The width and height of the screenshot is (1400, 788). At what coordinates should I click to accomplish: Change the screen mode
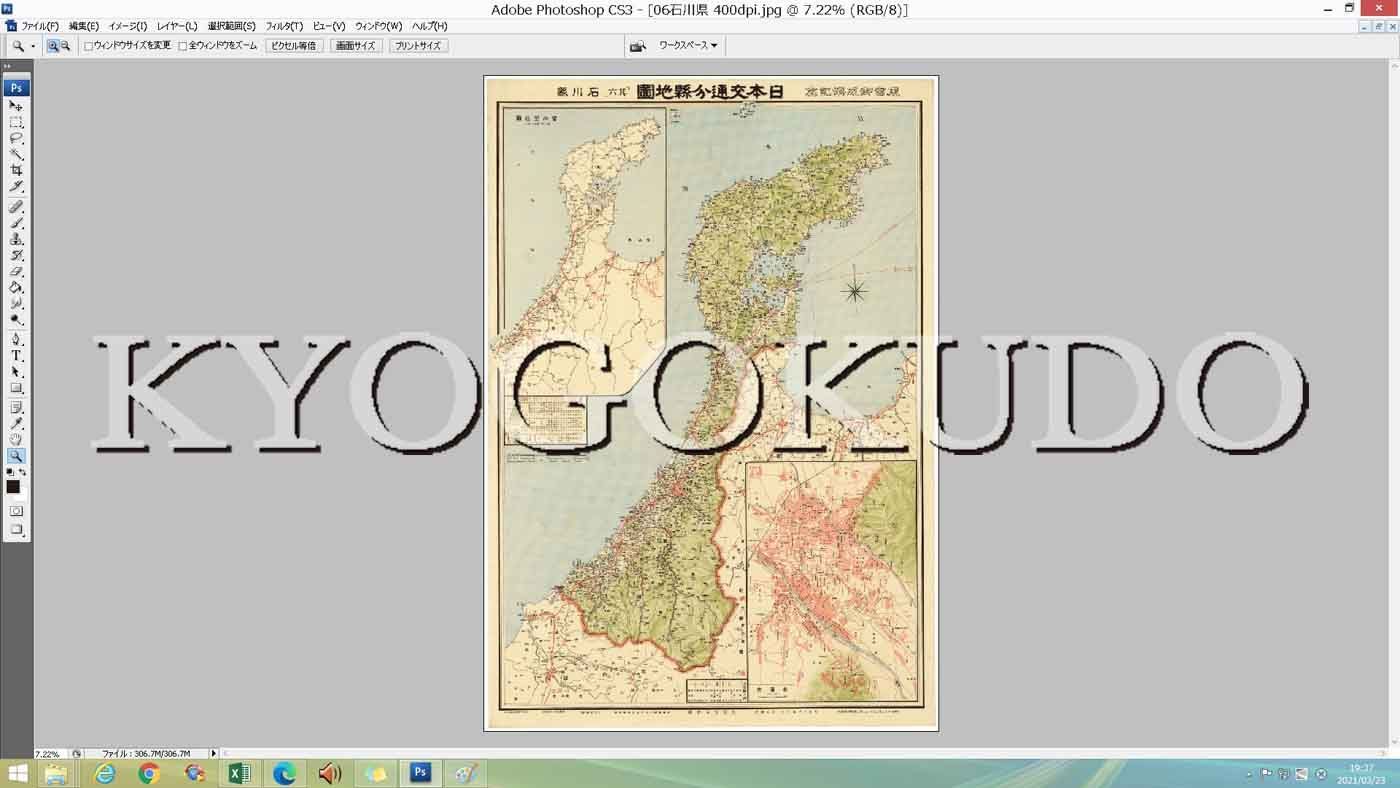pyautogui.click(x=16, y=529)
